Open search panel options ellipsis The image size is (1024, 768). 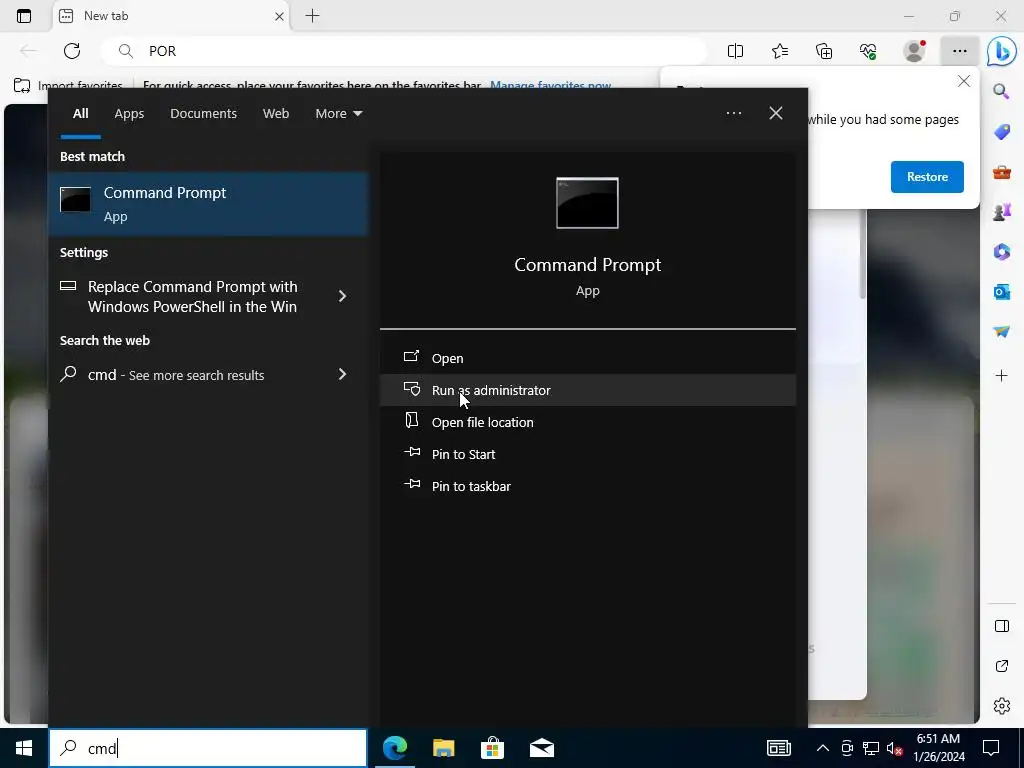pos(733,113)
